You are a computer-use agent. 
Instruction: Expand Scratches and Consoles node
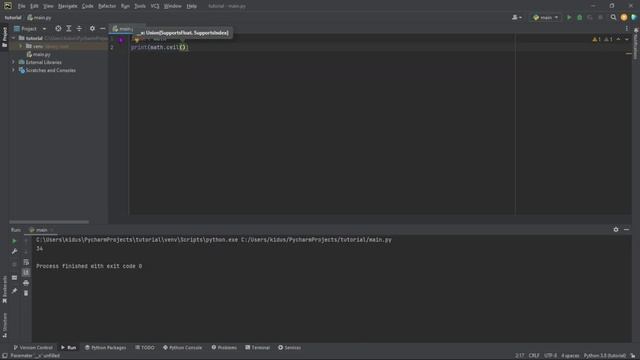tap(14, 70)
